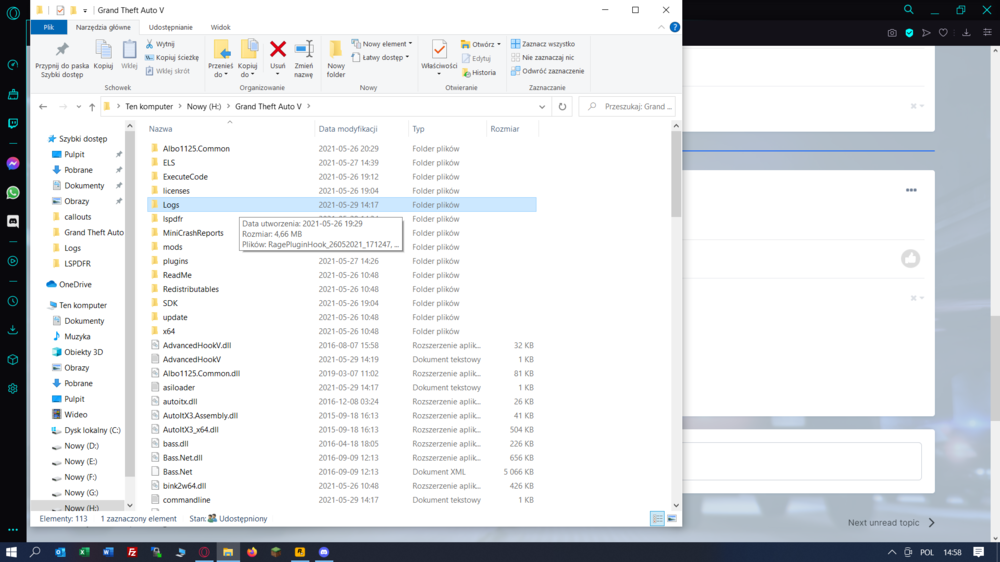Delete item with red Usuń icon

[x=277, y=55]
